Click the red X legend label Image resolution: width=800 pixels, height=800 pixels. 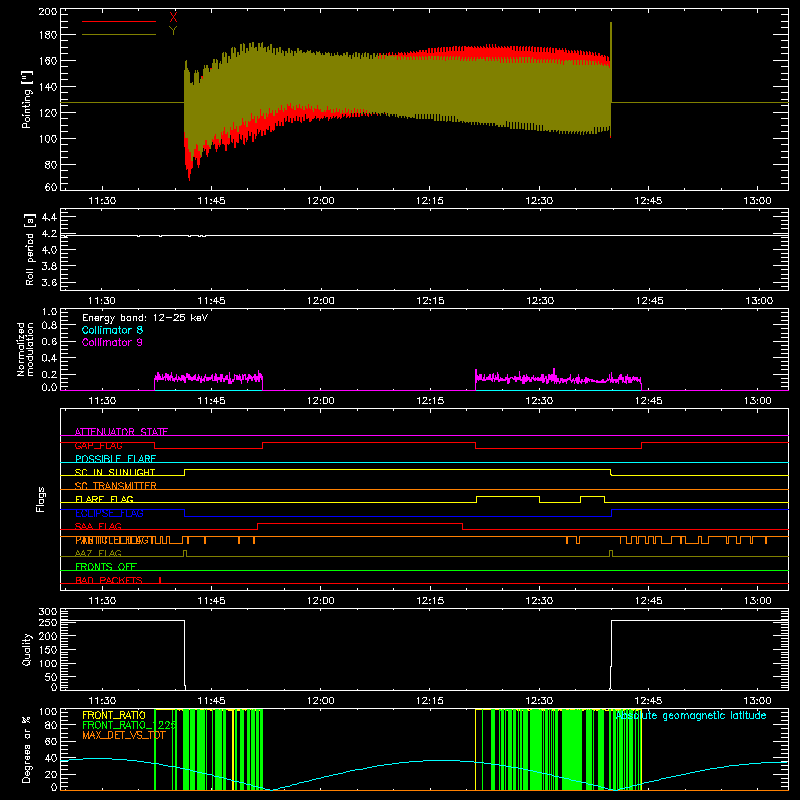(x=173, y=18)
